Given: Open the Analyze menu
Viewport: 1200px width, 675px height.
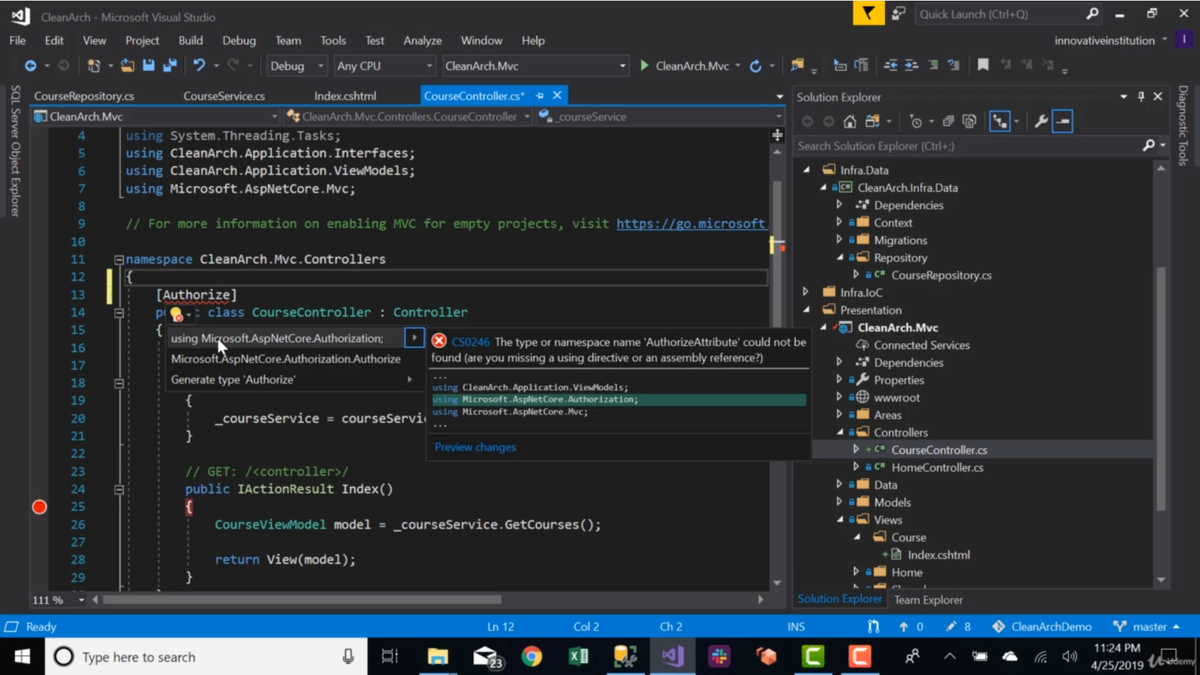Looking at the screenshot, I should pos(422,41).
